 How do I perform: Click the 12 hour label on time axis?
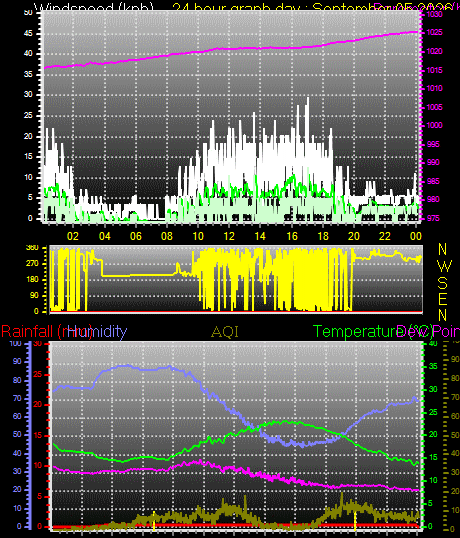click(229, 236)
